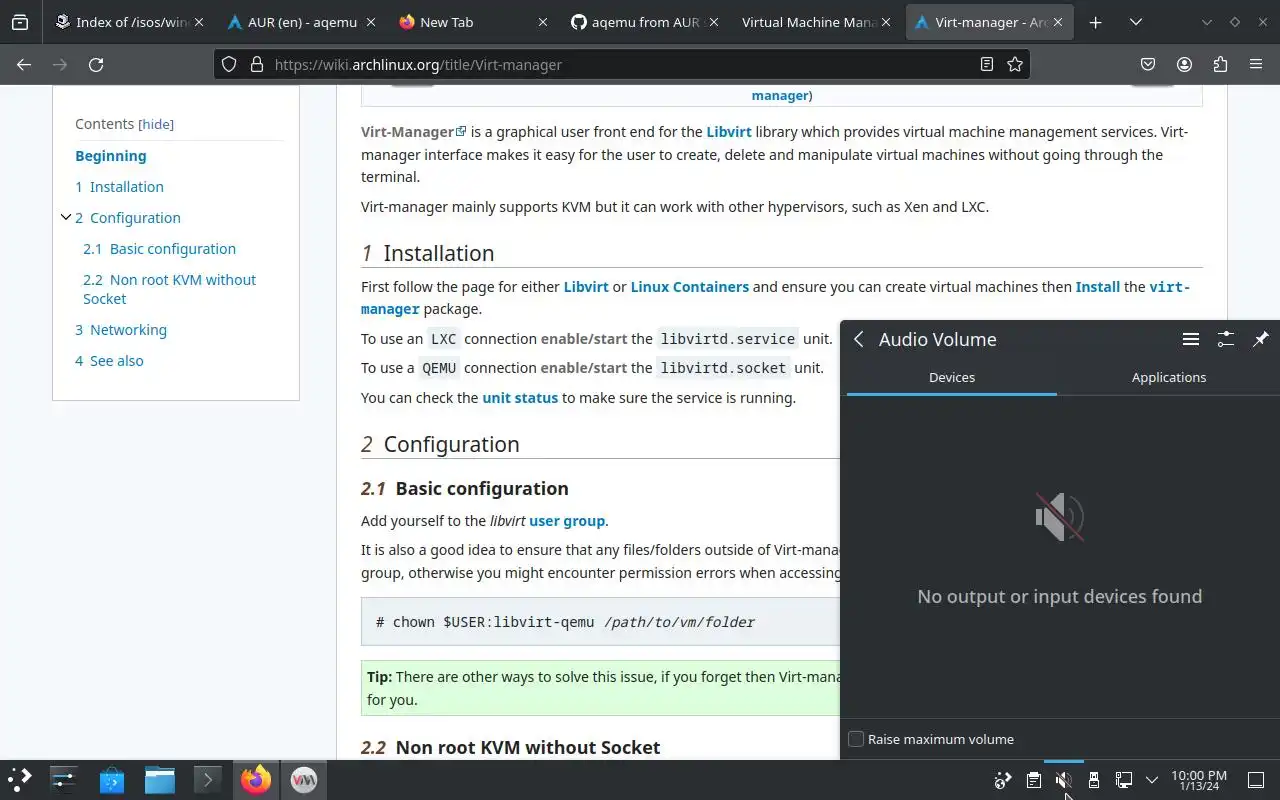Open Firefox View tab overview icon
1280x800 pixels.
coord(20,22)
